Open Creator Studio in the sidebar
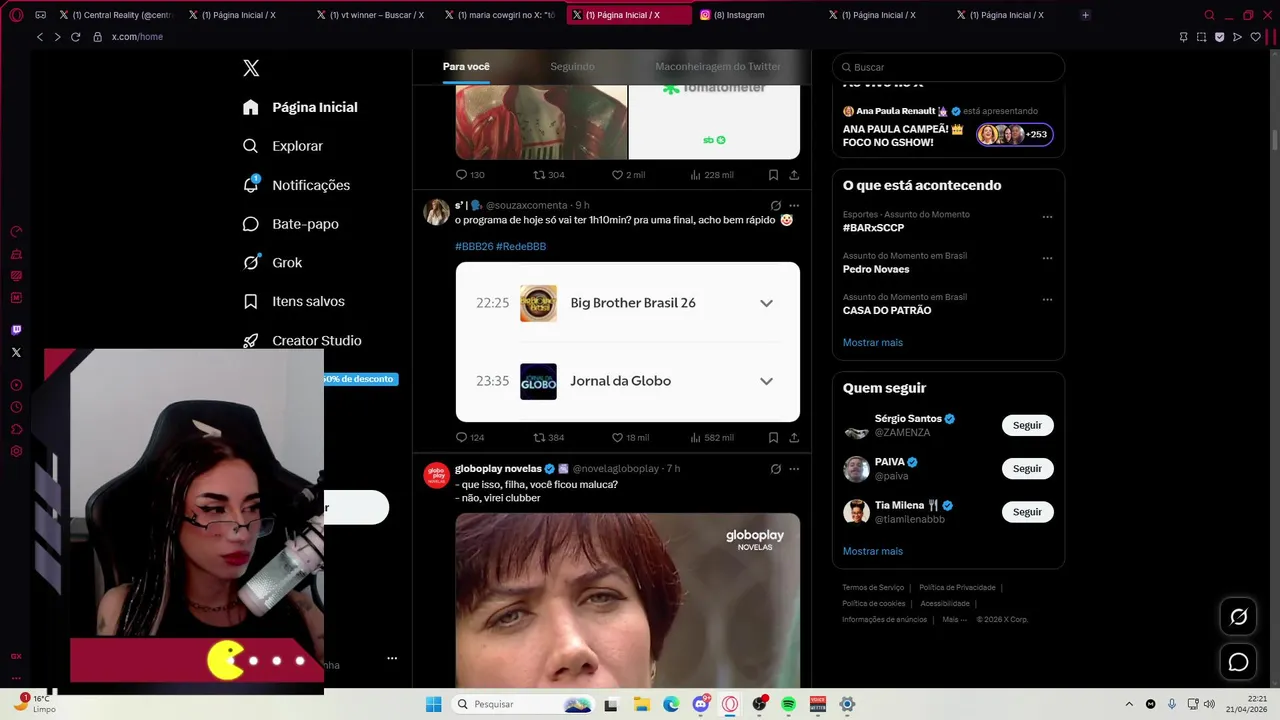The height and width of the screenshot is (720, 1280). [x=302, y=340]
